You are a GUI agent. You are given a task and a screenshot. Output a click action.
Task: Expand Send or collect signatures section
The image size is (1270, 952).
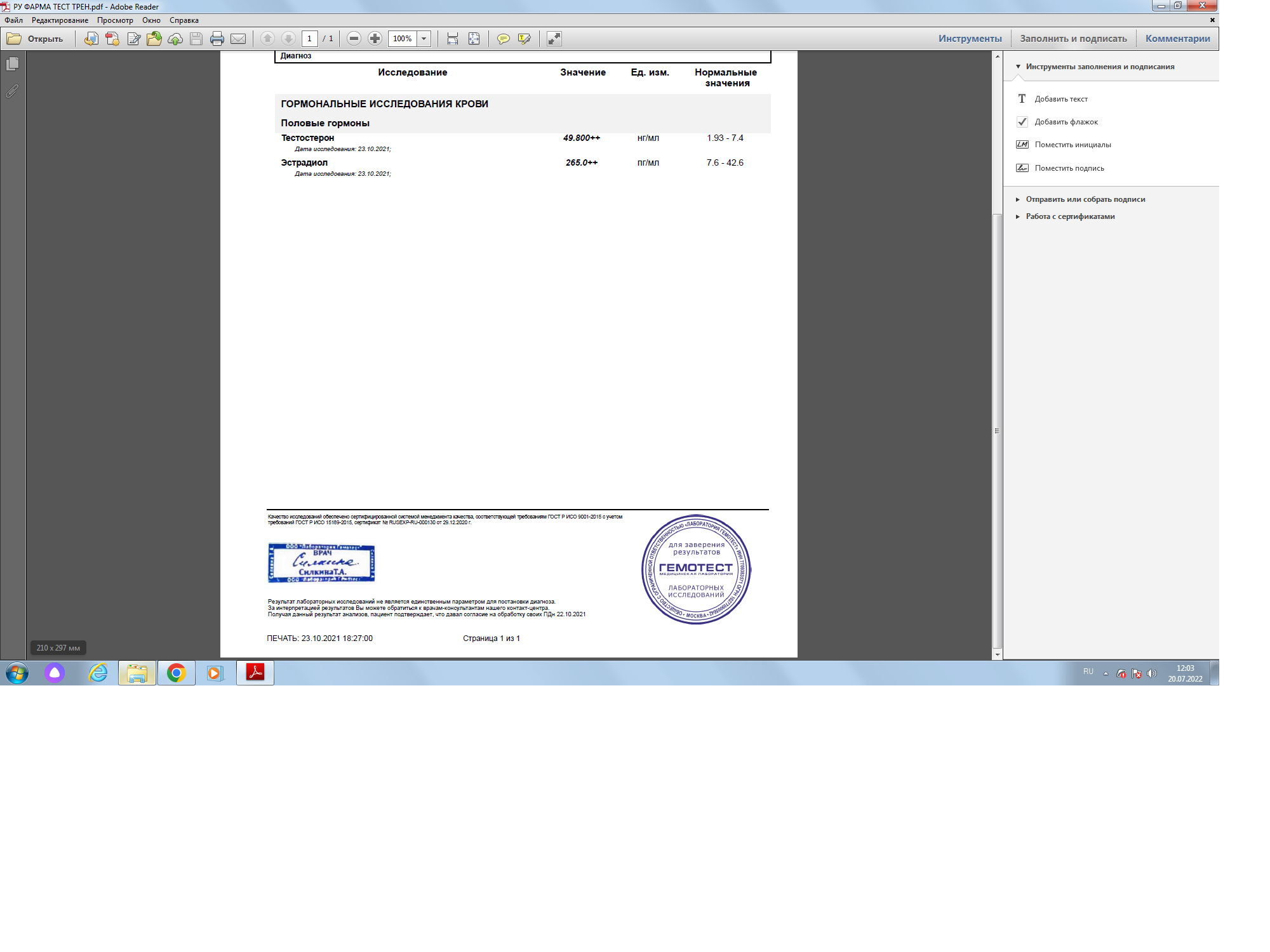1085,199
